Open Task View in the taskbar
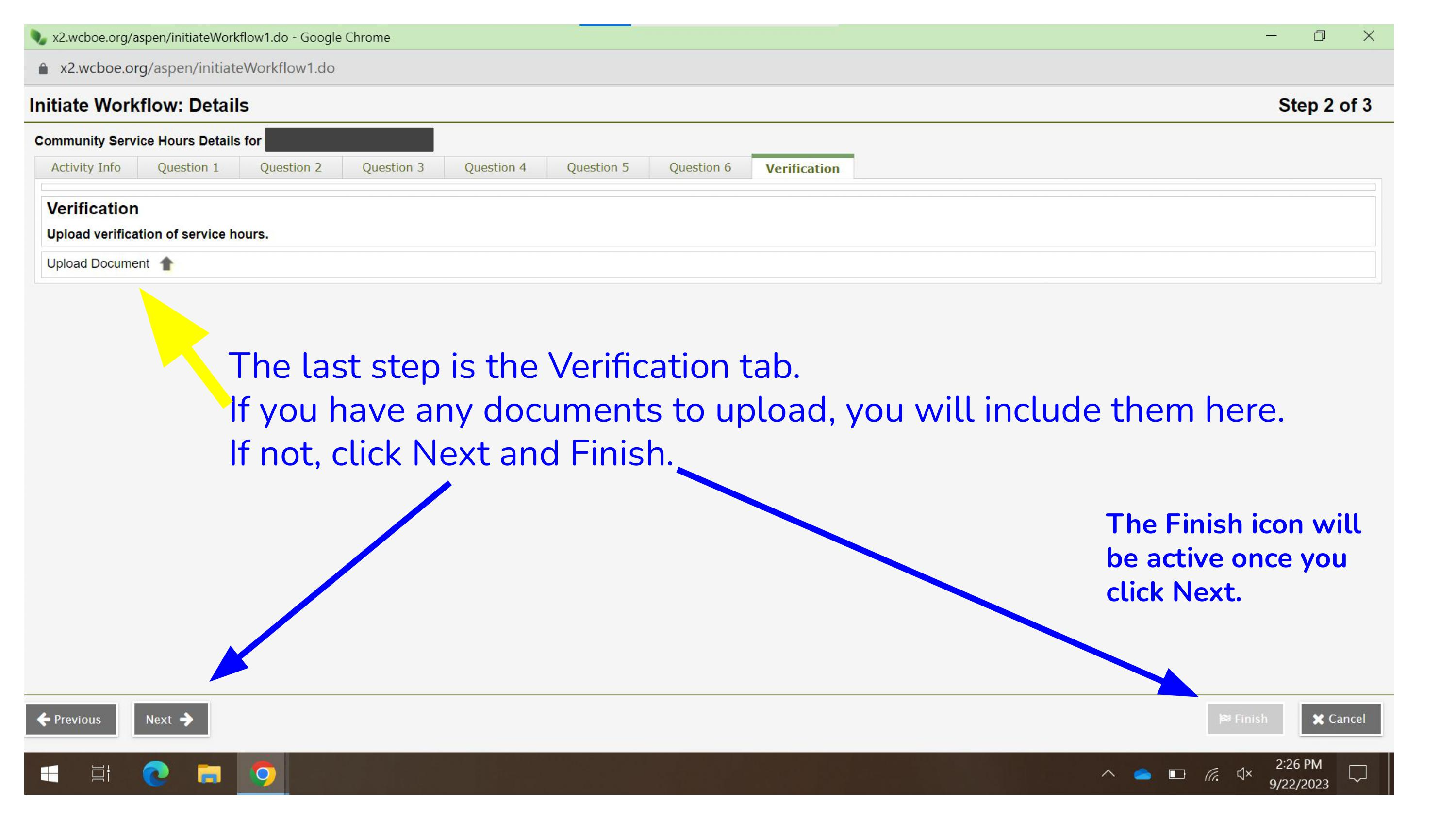The height and width of the screenshot is (819, 1456). click(x=100, y=773)
